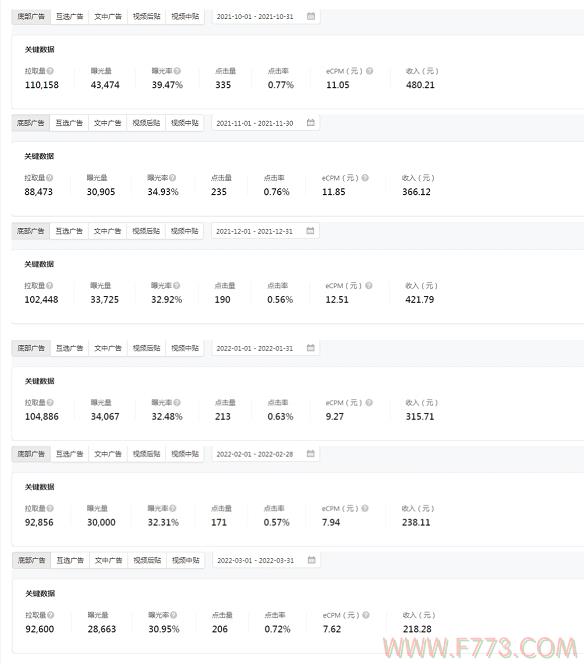Select 互选广告 tab in the March 2022 panel
Screen dimensions: 584x664
tap(70, 560)
